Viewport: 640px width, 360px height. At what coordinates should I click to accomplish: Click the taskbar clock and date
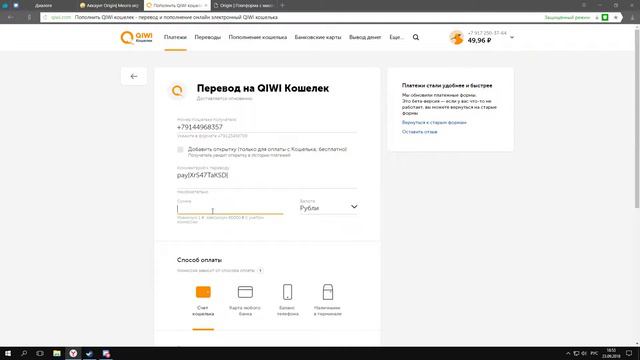(x=611, y=353)
